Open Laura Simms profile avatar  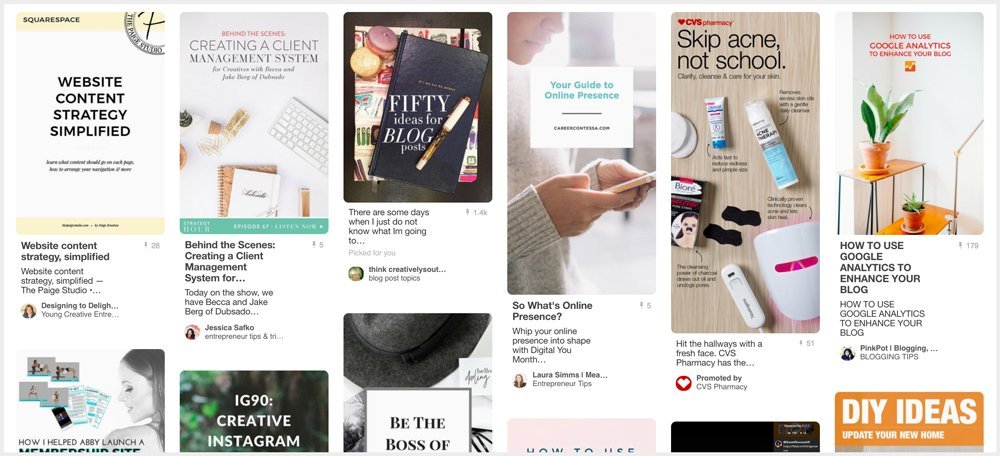tap(520, 380)
